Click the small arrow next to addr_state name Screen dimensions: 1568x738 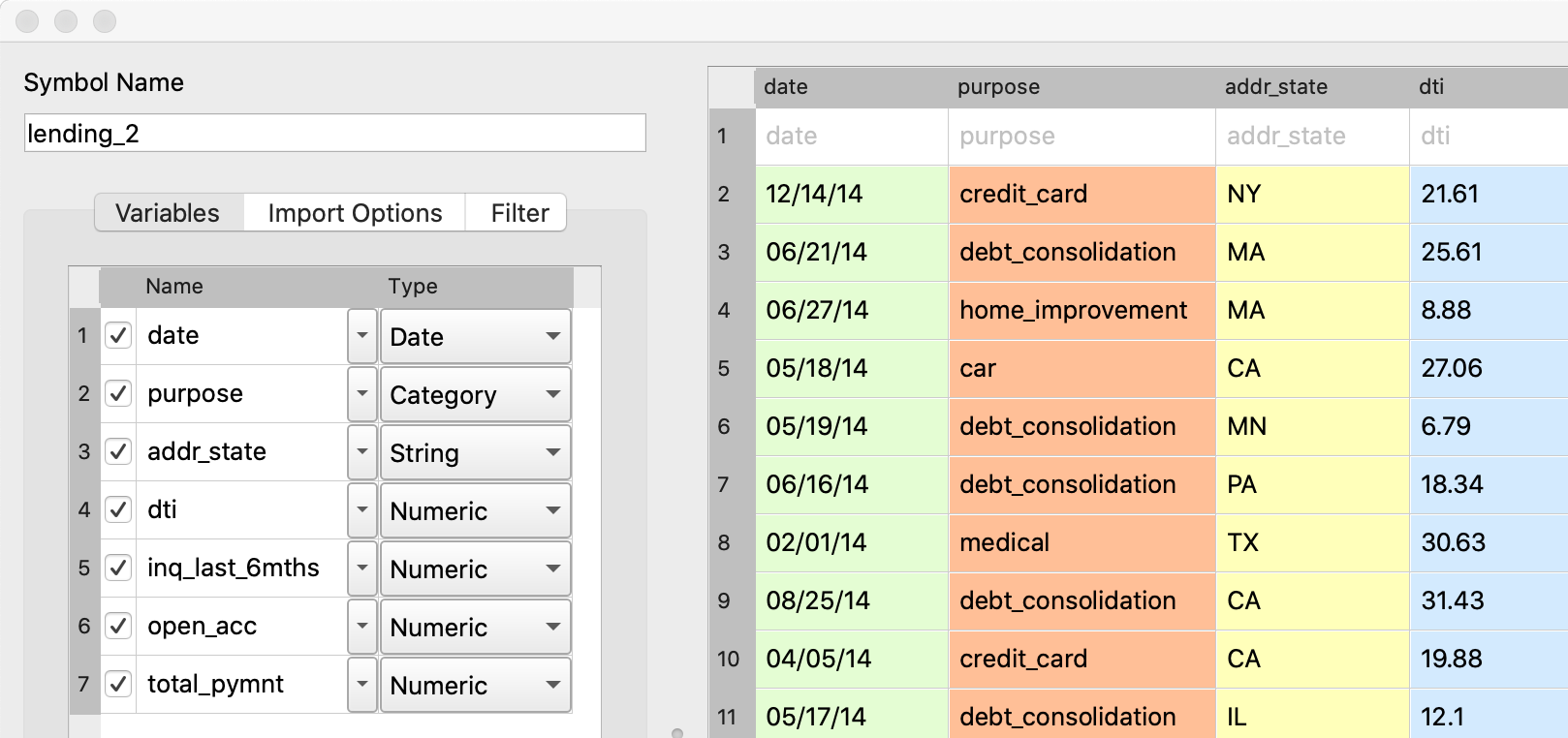(362, 452)
